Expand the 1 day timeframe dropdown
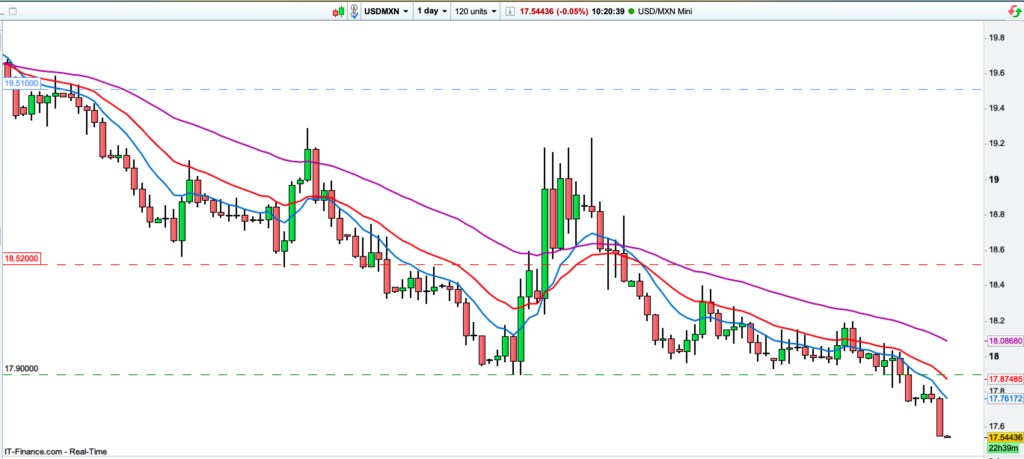The width and height of the screenshot is (1024, 459). coord(431,10)
